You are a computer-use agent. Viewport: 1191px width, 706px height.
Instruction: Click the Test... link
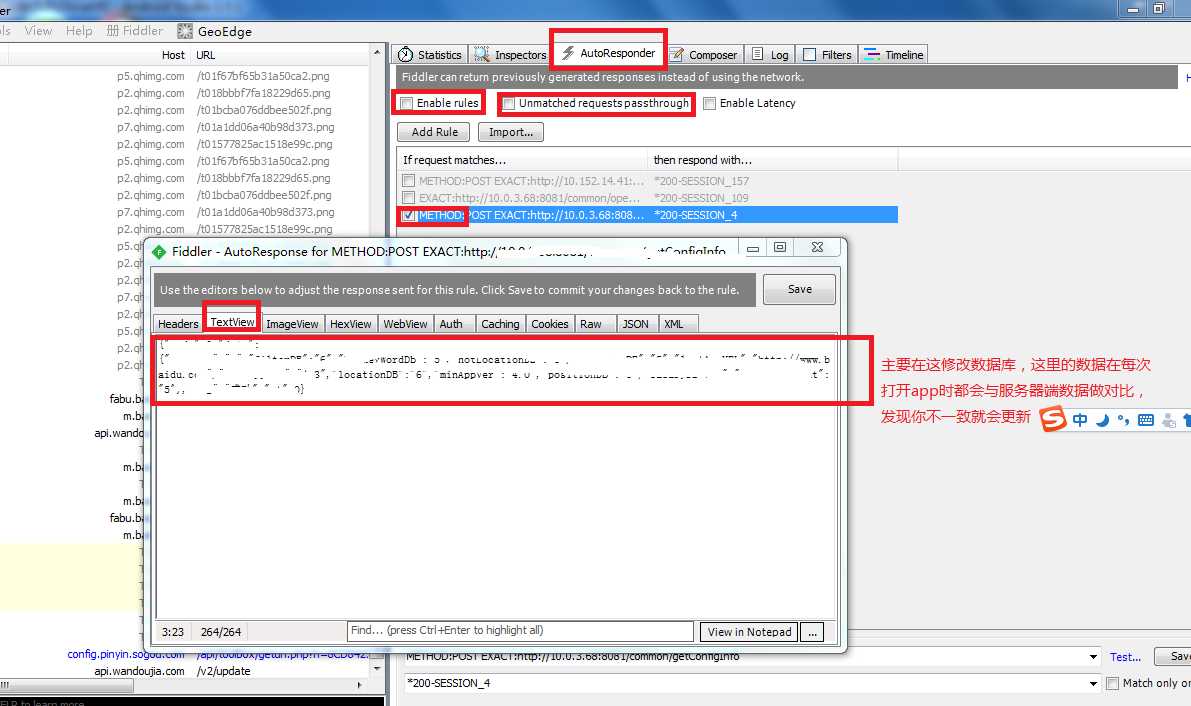pos(1125,657)
